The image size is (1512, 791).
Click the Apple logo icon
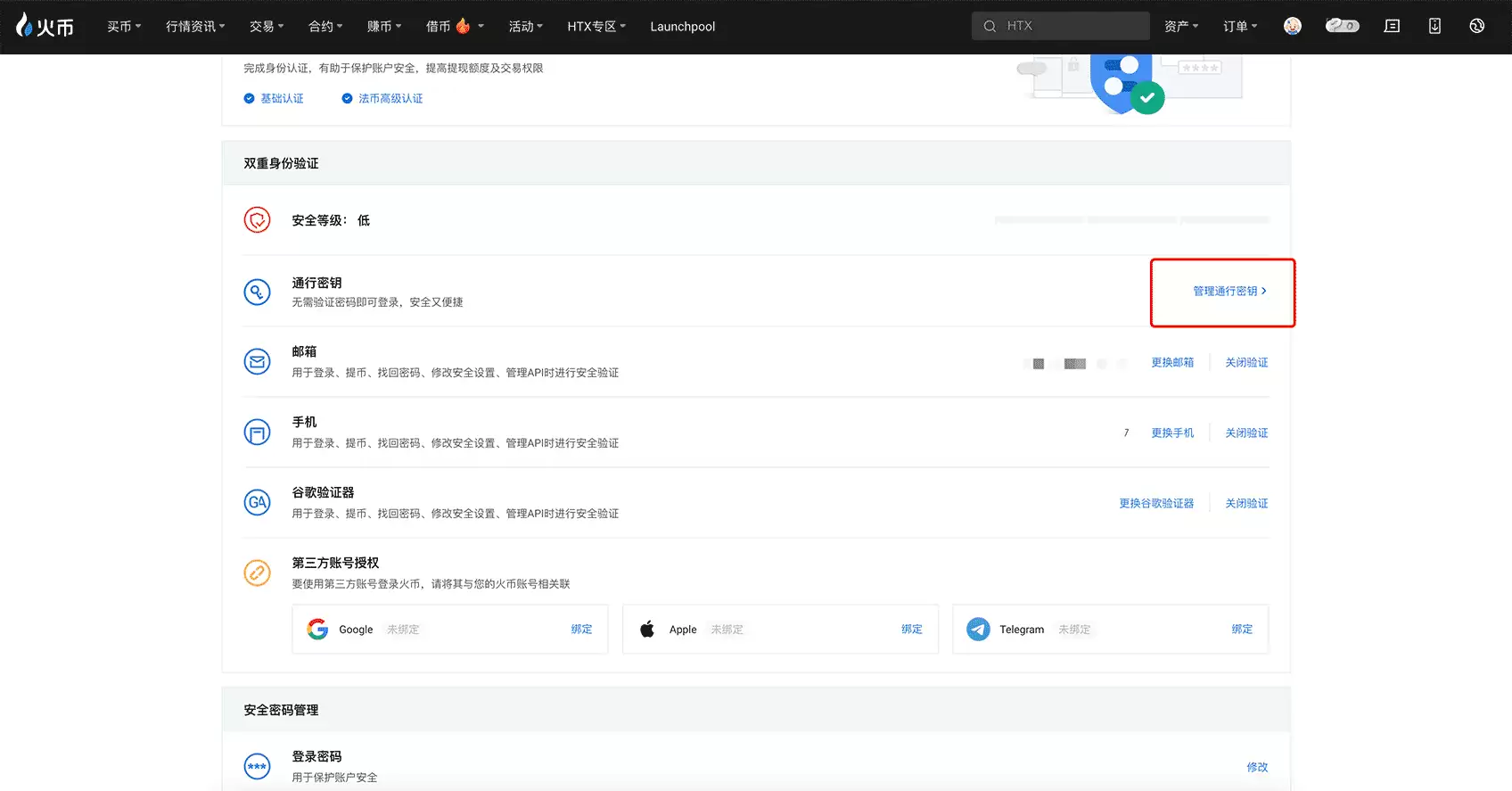(648, 630)
